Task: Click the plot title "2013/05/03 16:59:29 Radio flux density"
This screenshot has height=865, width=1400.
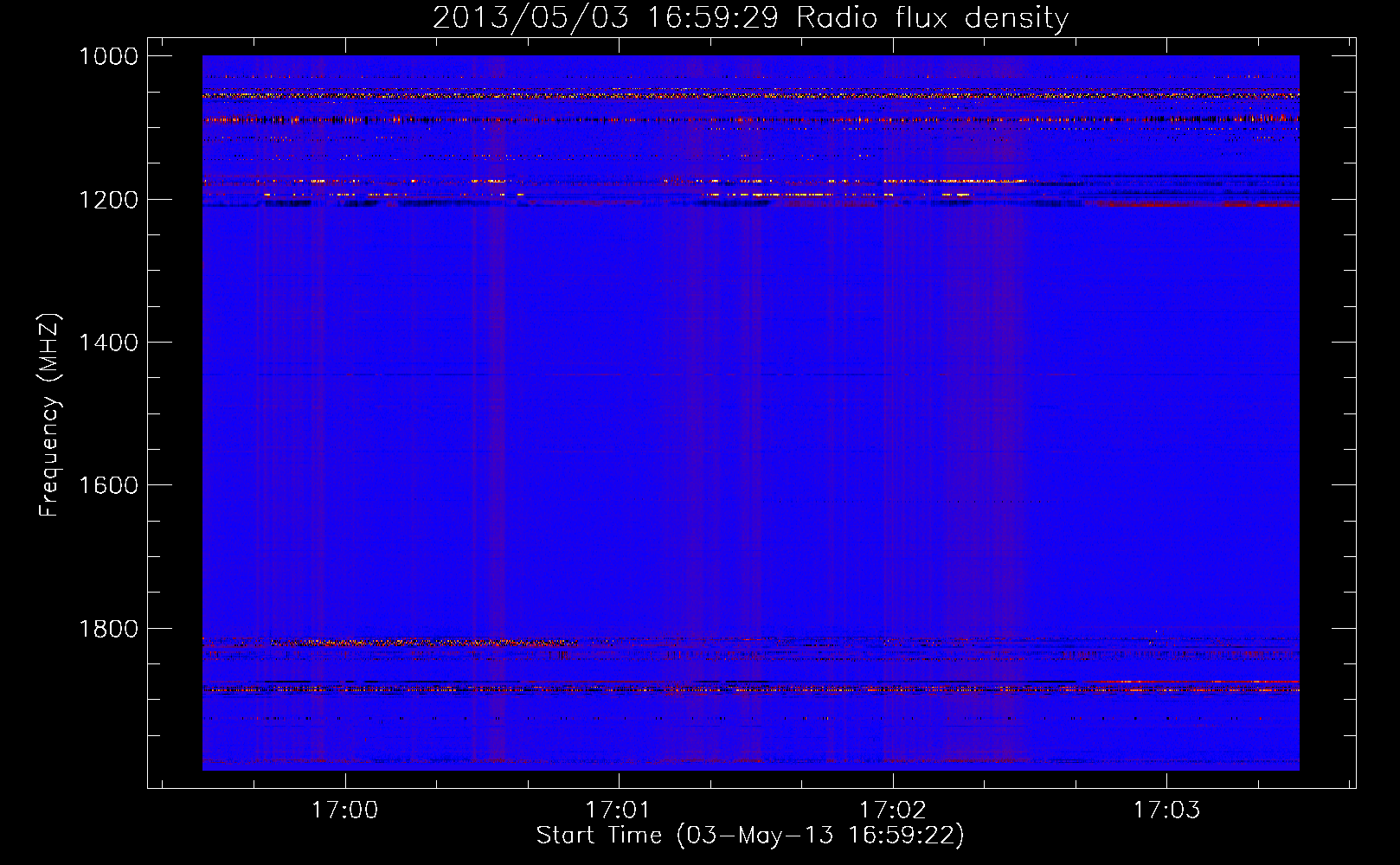Action: (x=750, y=18)
